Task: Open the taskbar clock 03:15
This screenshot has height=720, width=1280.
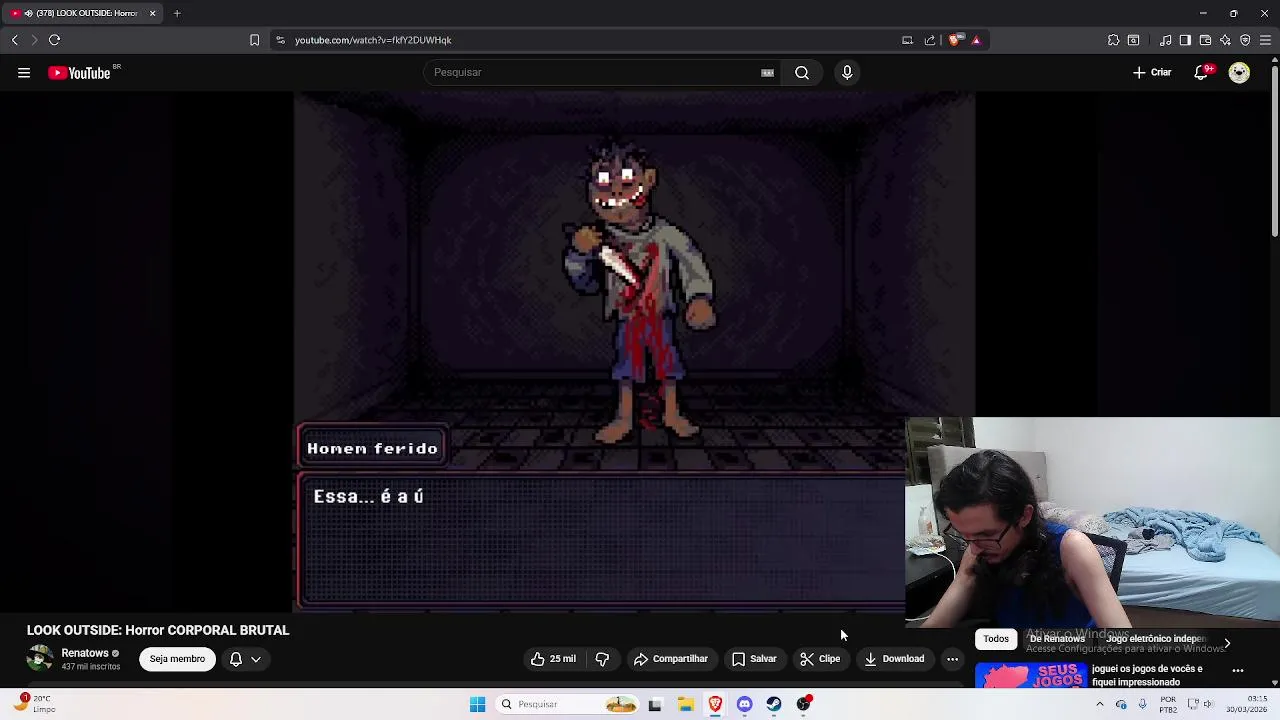Action: pos(1246,705)
